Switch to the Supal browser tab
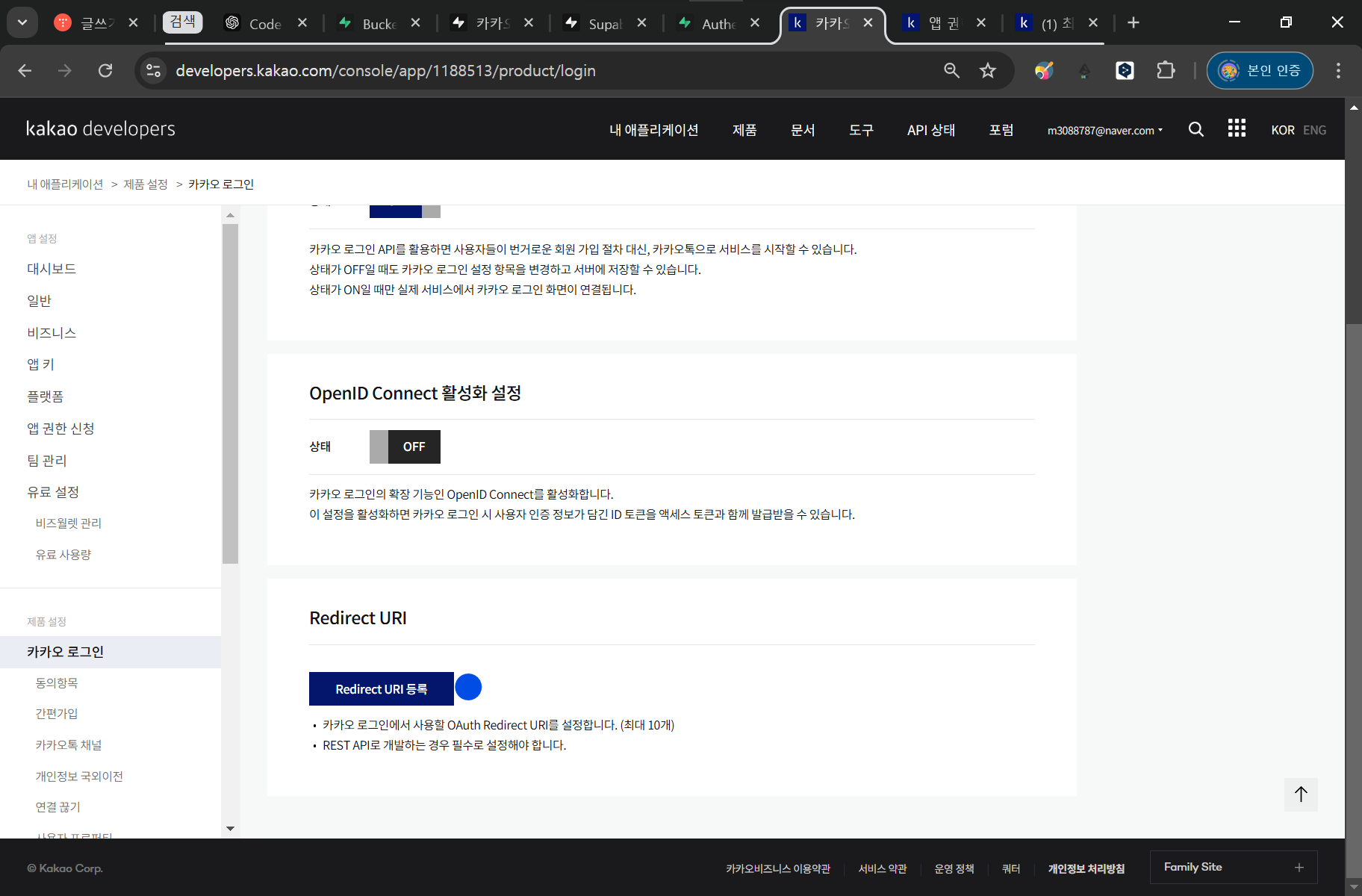The height and width of the screenshot is (896, 1362). 605,23
